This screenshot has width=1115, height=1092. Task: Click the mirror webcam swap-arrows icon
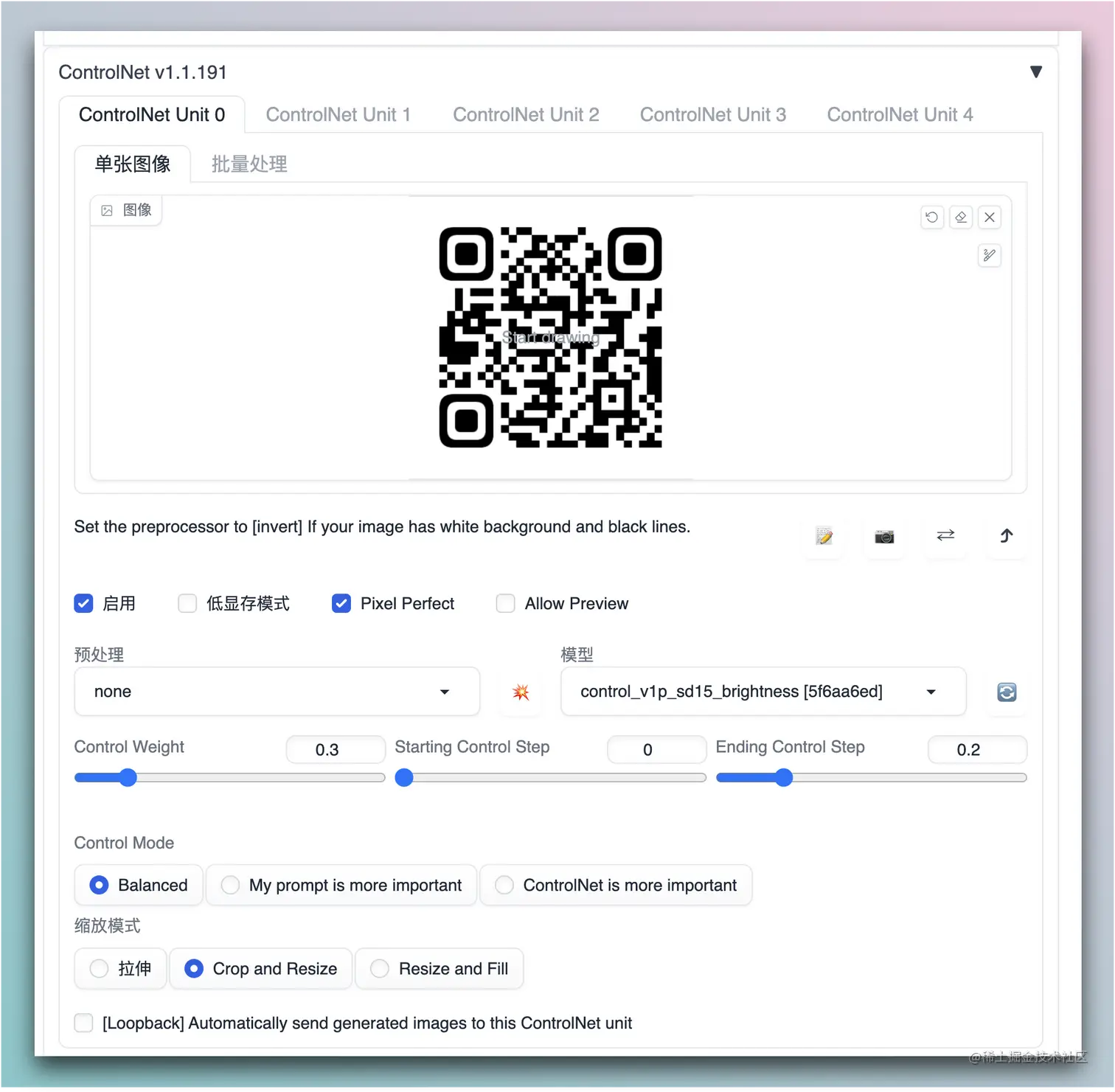pyautogui.click(x=945, y=536)
